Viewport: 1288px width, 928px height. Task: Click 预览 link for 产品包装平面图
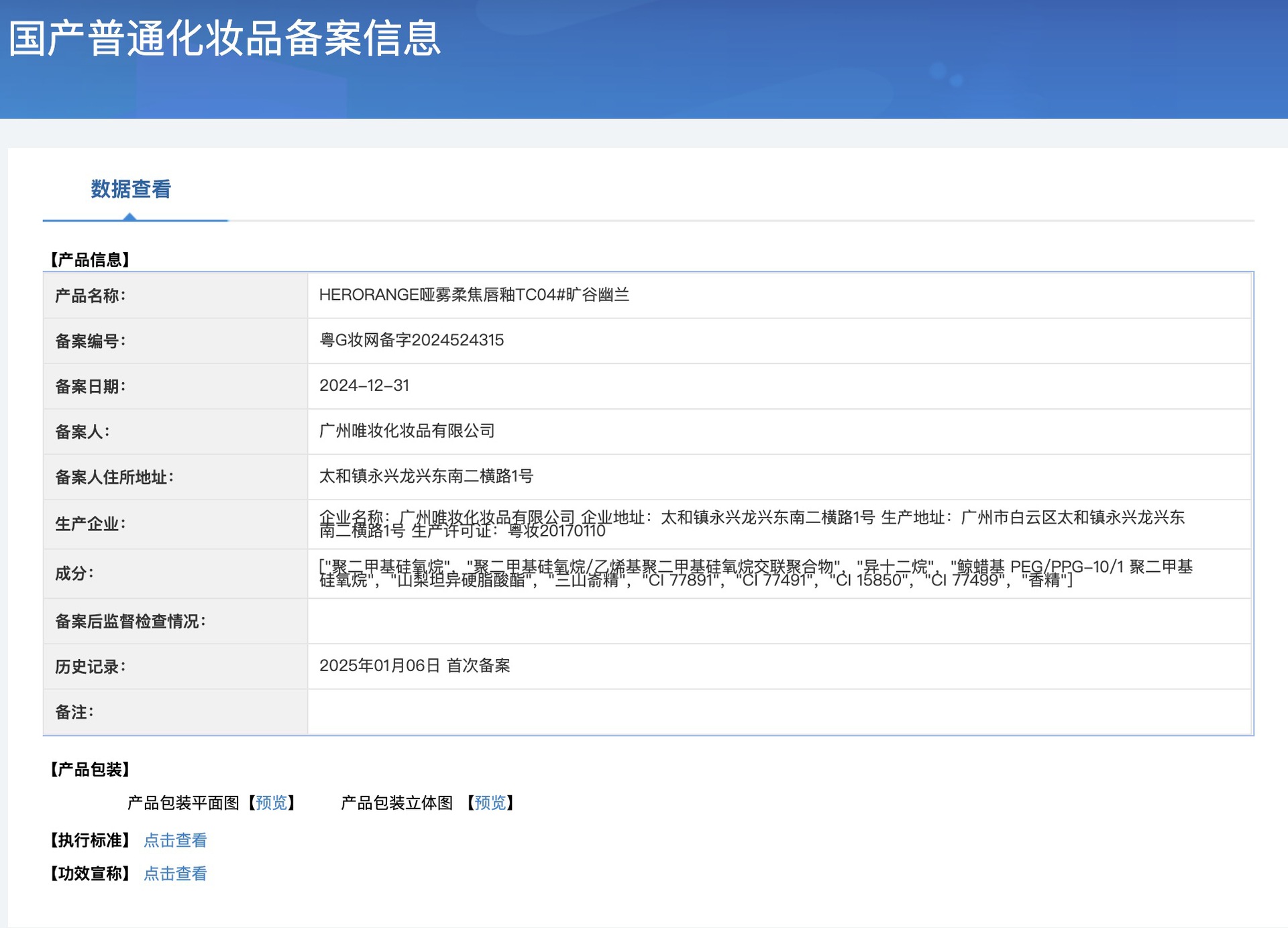pos(272,803)
